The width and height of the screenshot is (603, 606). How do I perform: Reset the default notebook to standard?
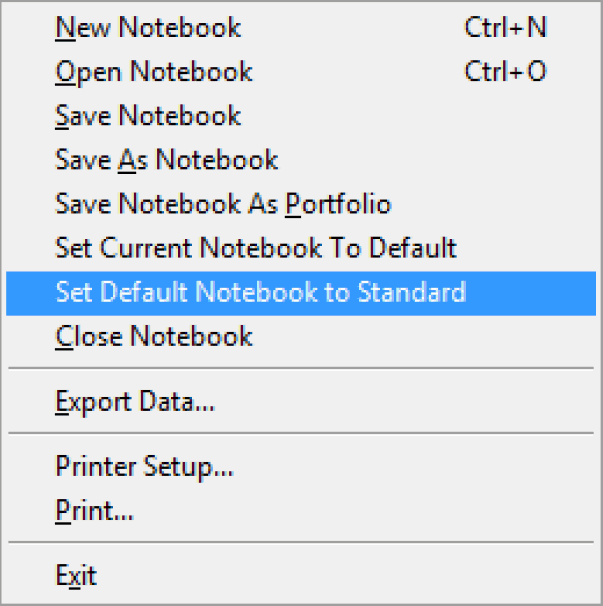pos(260,293)
